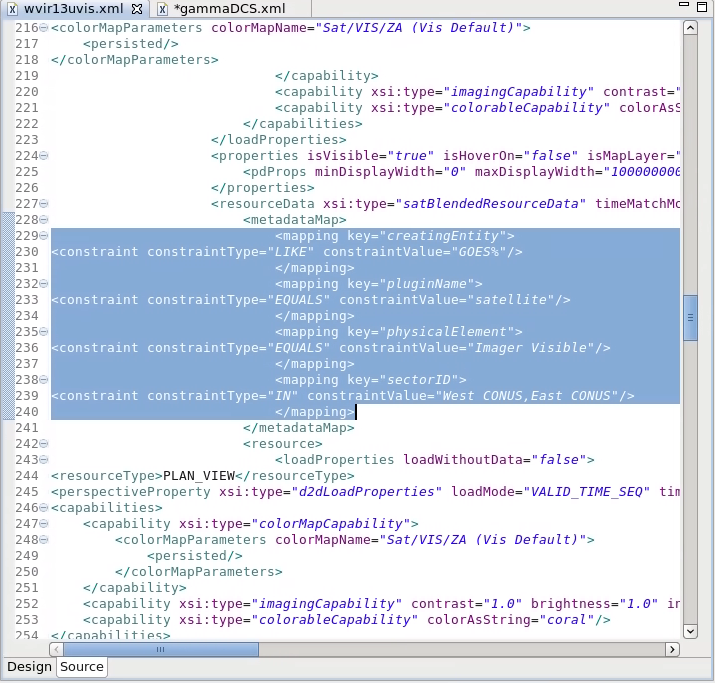
Task: Maximize the editor pane
Action: [702, 6]
